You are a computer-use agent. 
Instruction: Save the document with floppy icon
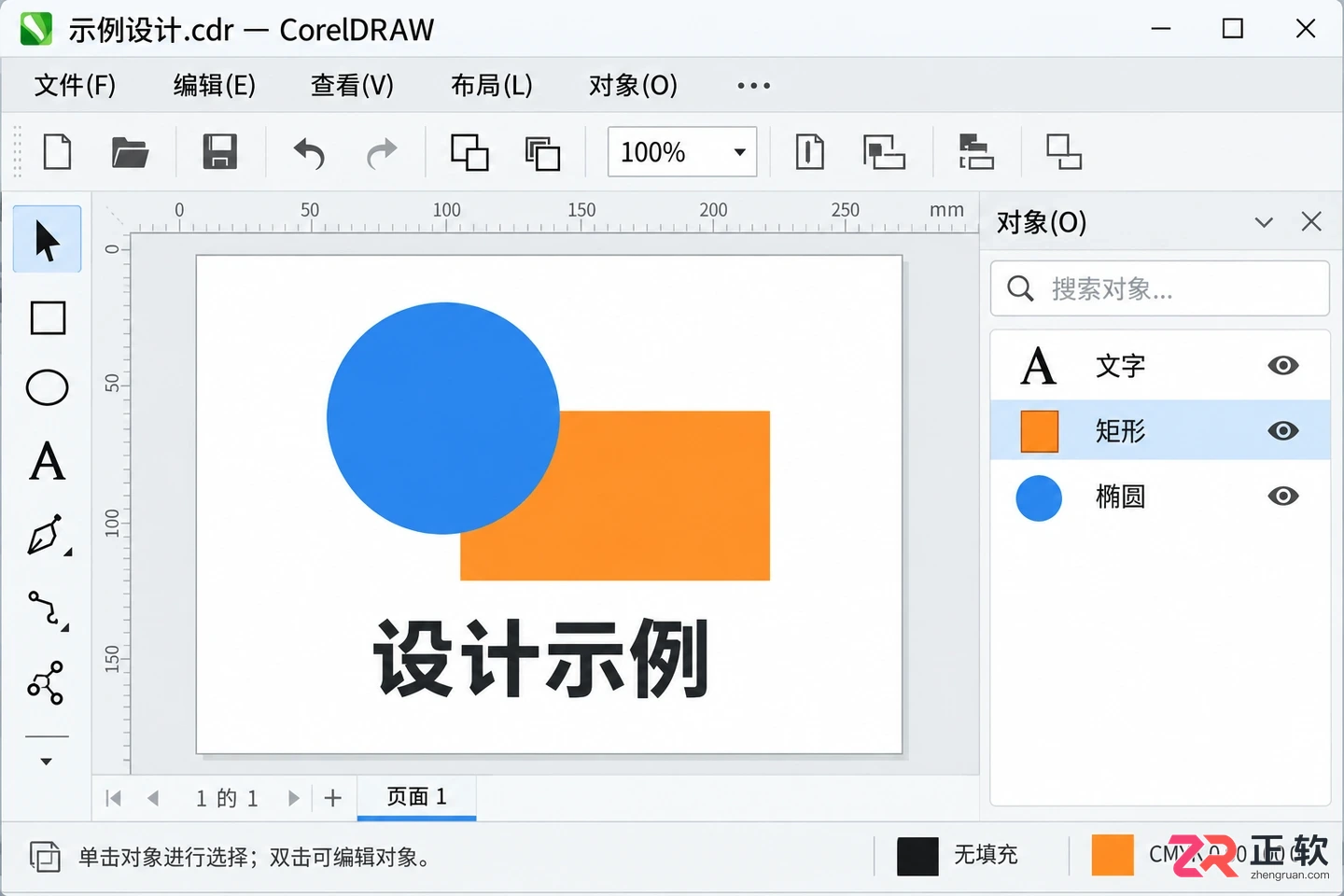220,151
